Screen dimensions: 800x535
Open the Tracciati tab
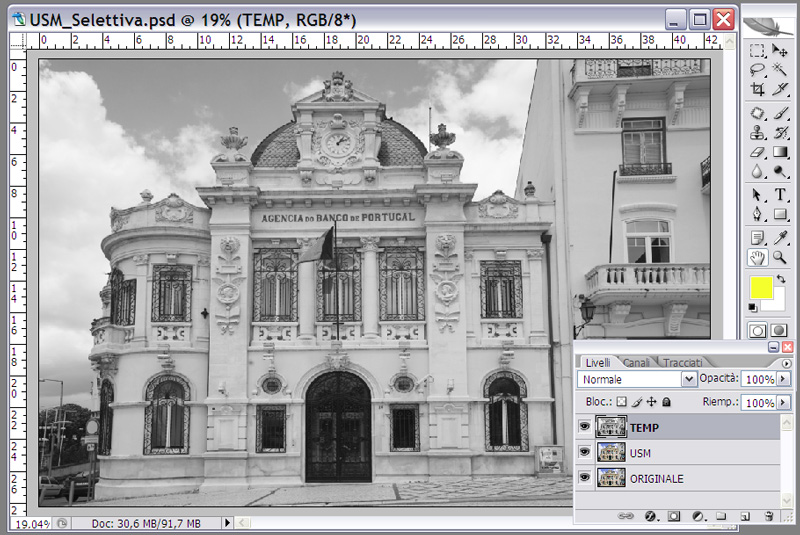(x=681, y=362)
